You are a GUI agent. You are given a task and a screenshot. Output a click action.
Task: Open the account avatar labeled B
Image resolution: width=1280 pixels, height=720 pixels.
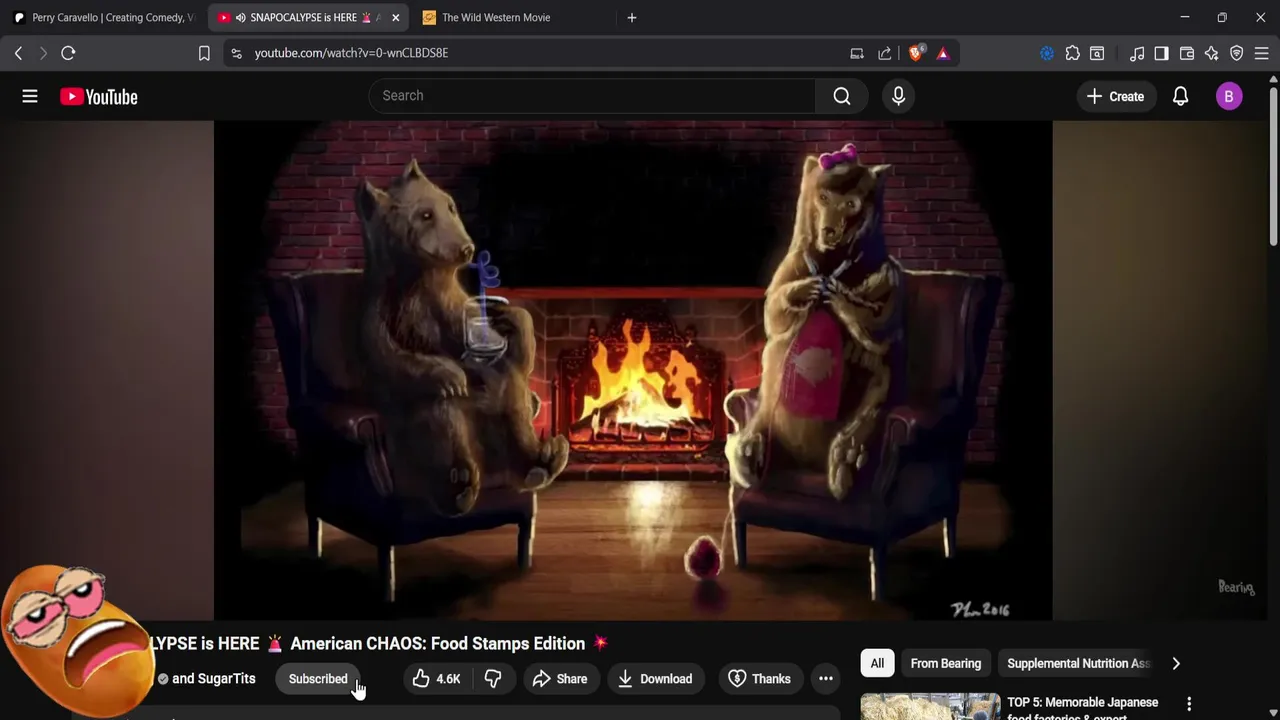[x=1229, y=96]
